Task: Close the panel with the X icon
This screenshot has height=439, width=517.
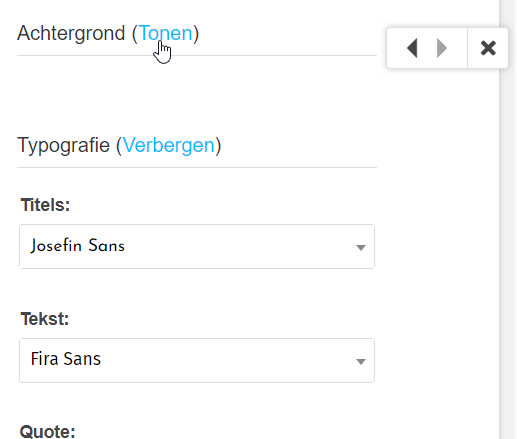Action: (x=488, y=48)
